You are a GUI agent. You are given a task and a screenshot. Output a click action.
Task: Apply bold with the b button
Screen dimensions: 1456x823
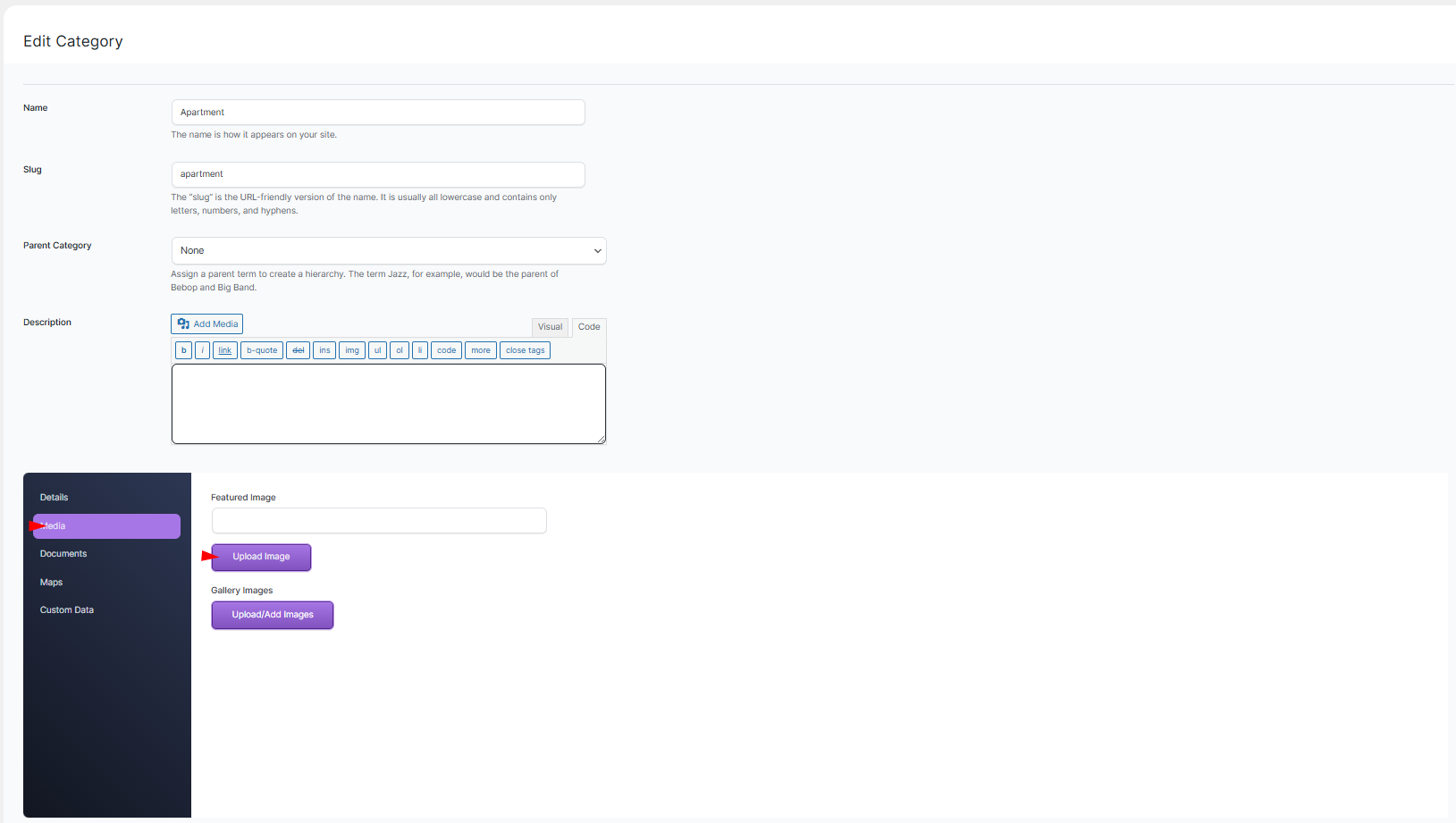[x=184, y=350]
